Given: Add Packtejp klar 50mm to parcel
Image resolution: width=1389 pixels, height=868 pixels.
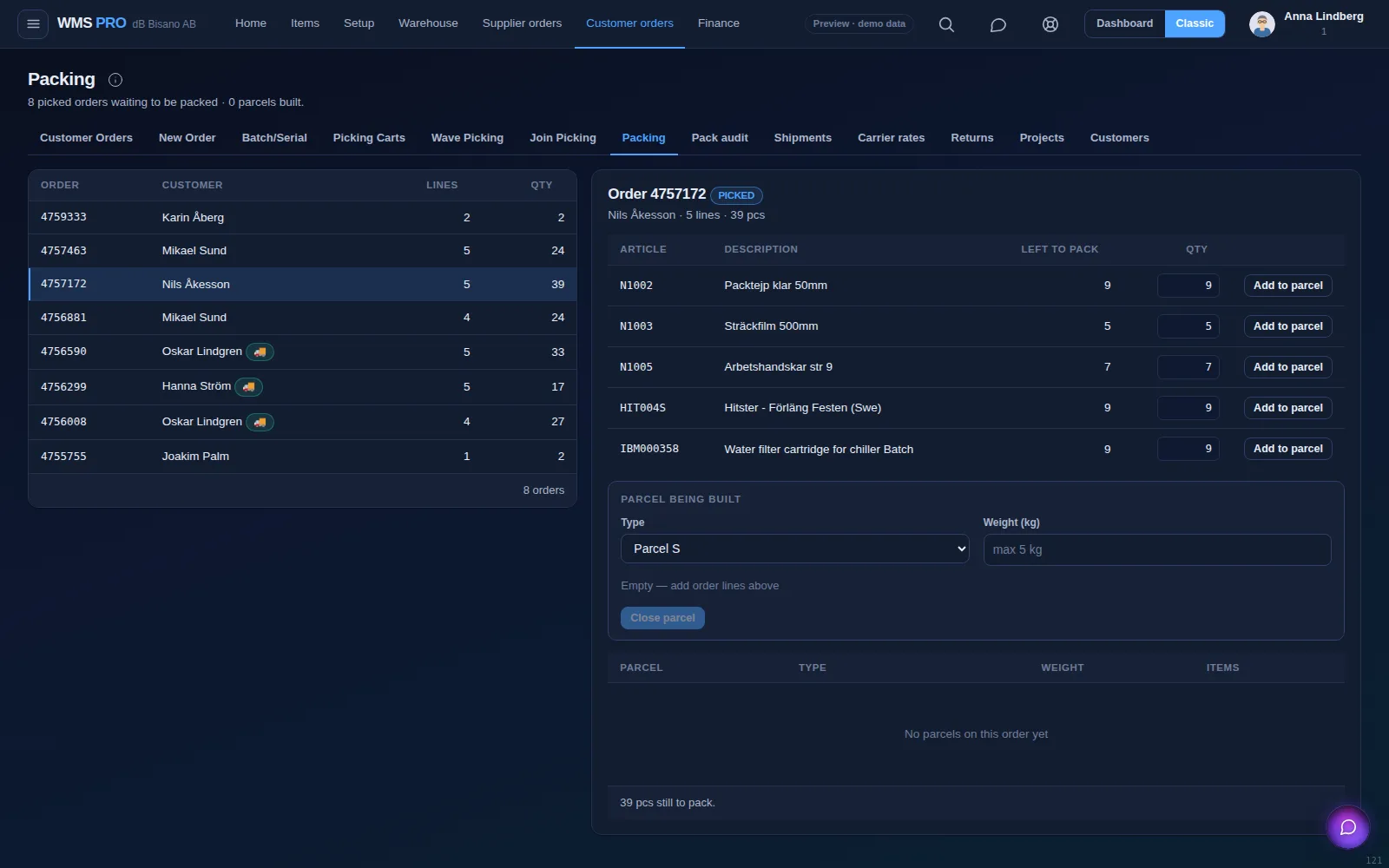Looking at the screenshot, I should coord(1287,286).
